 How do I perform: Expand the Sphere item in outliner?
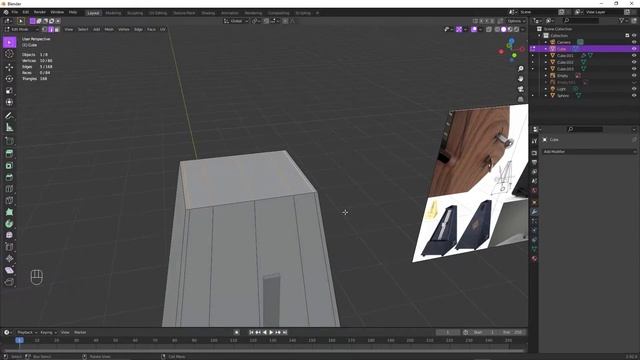point(546,96)
